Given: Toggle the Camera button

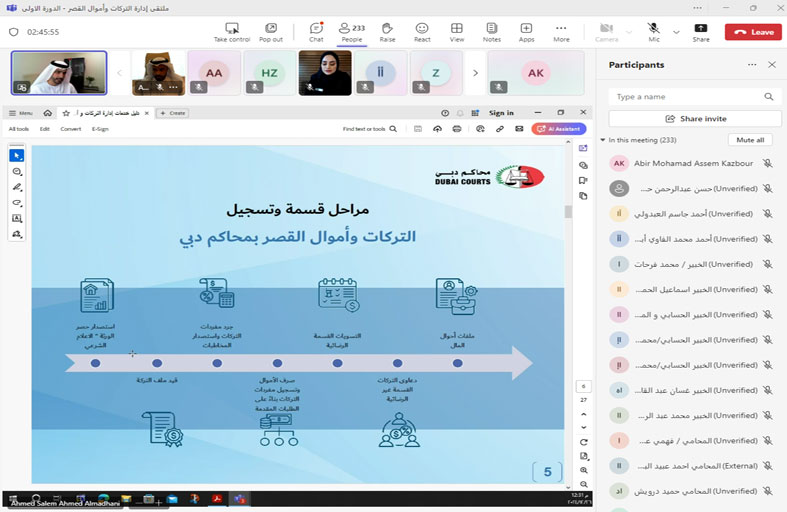Looking at the screenshot, I should coord(607,30).
